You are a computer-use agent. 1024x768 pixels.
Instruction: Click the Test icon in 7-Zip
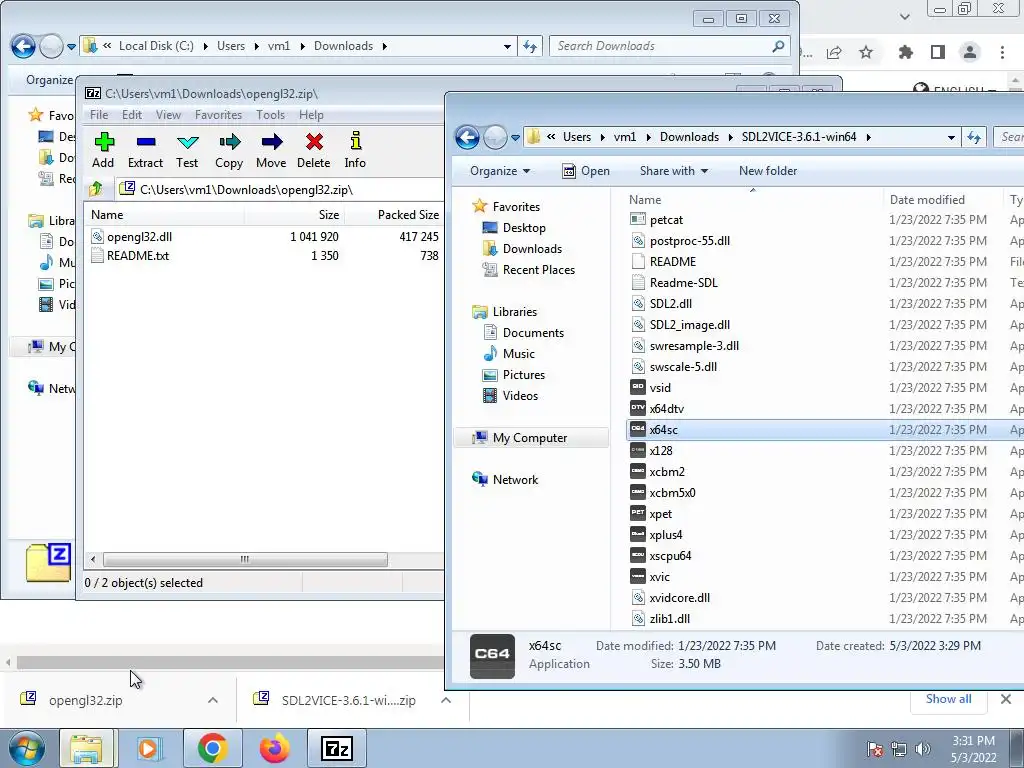(x=187, y=151)
